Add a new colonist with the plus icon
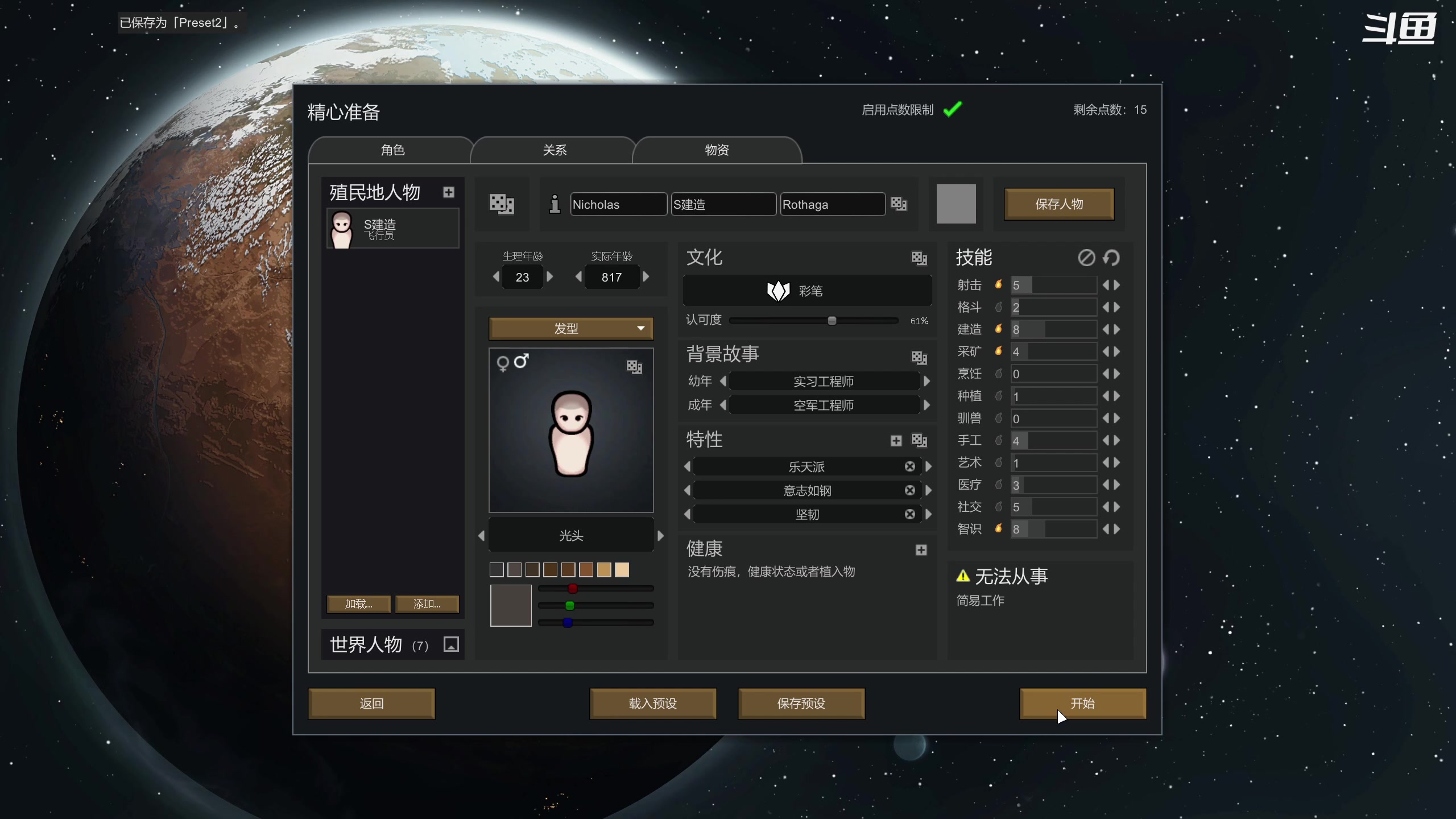1456x819 pixels. [x=449, y=192]
